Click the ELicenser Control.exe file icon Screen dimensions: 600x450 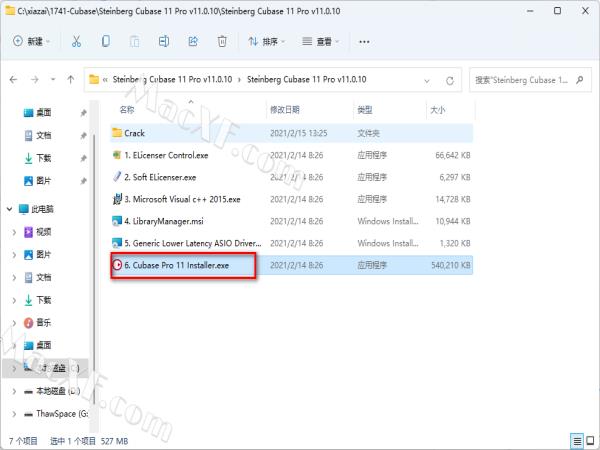tap(117, 155)
